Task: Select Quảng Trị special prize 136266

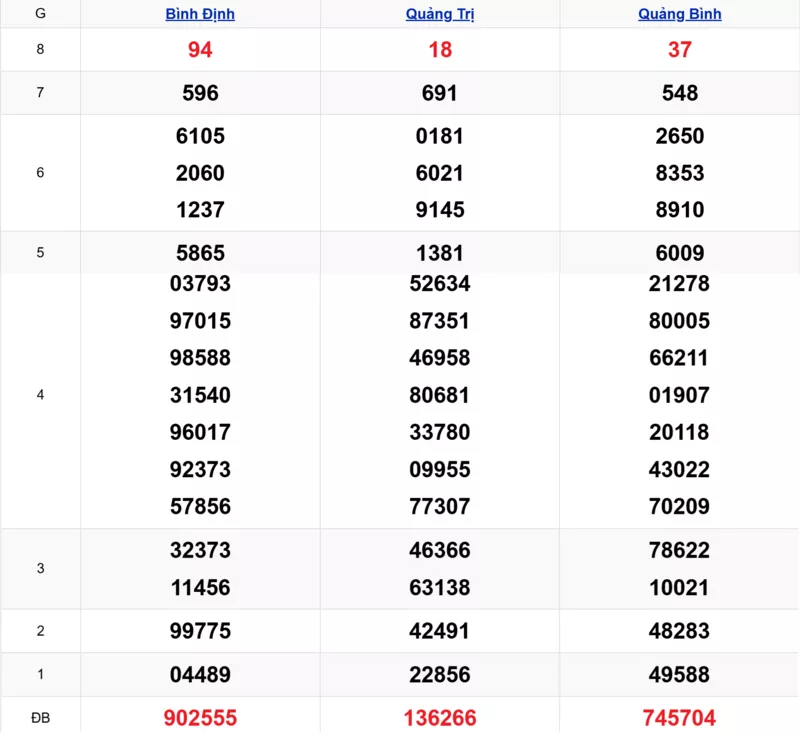Action: coord(440,718)
